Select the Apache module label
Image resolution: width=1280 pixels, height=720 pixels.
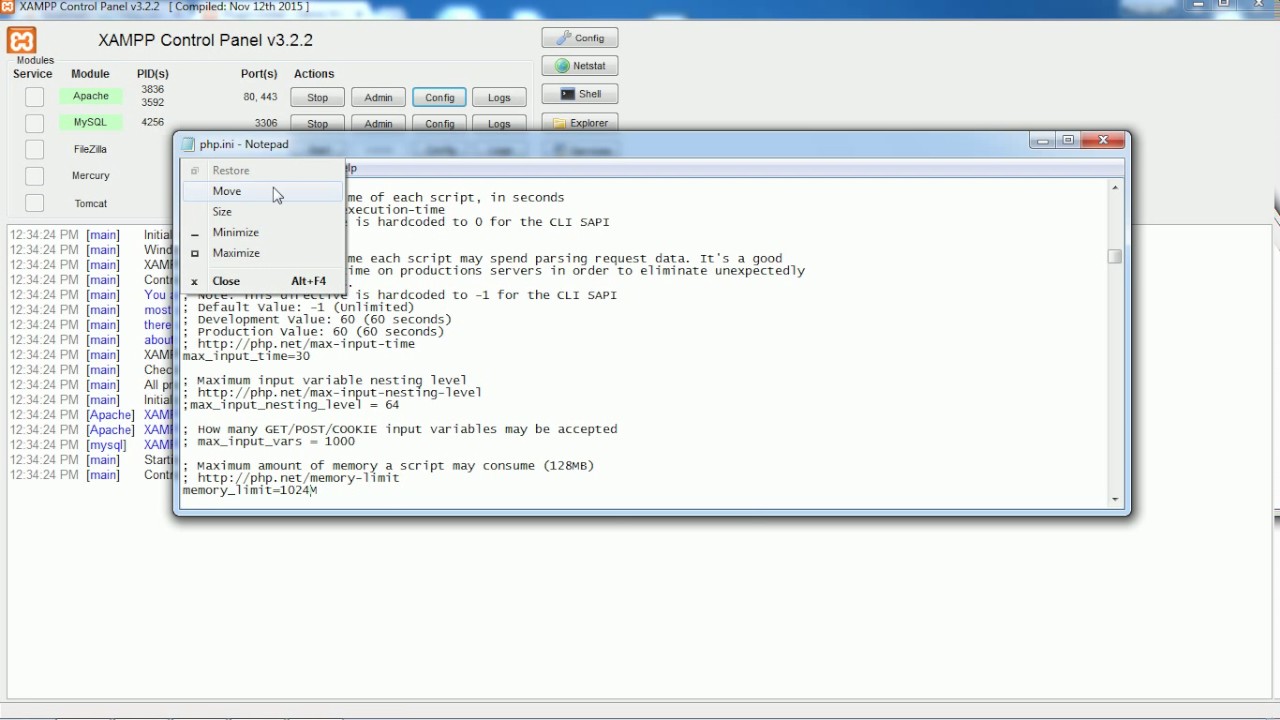(x=90, y=96)
